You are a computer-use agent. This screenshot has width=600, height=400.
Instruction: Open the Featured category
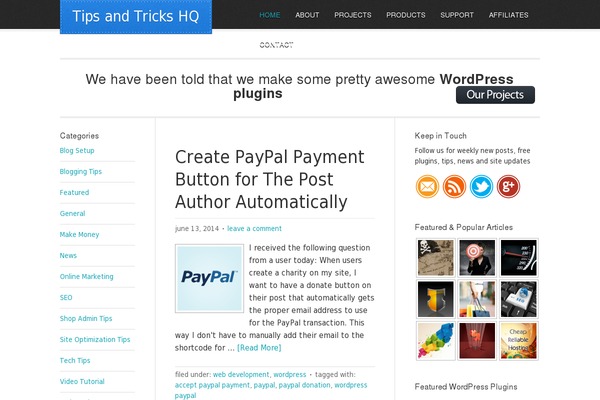[x=74, y=193]
